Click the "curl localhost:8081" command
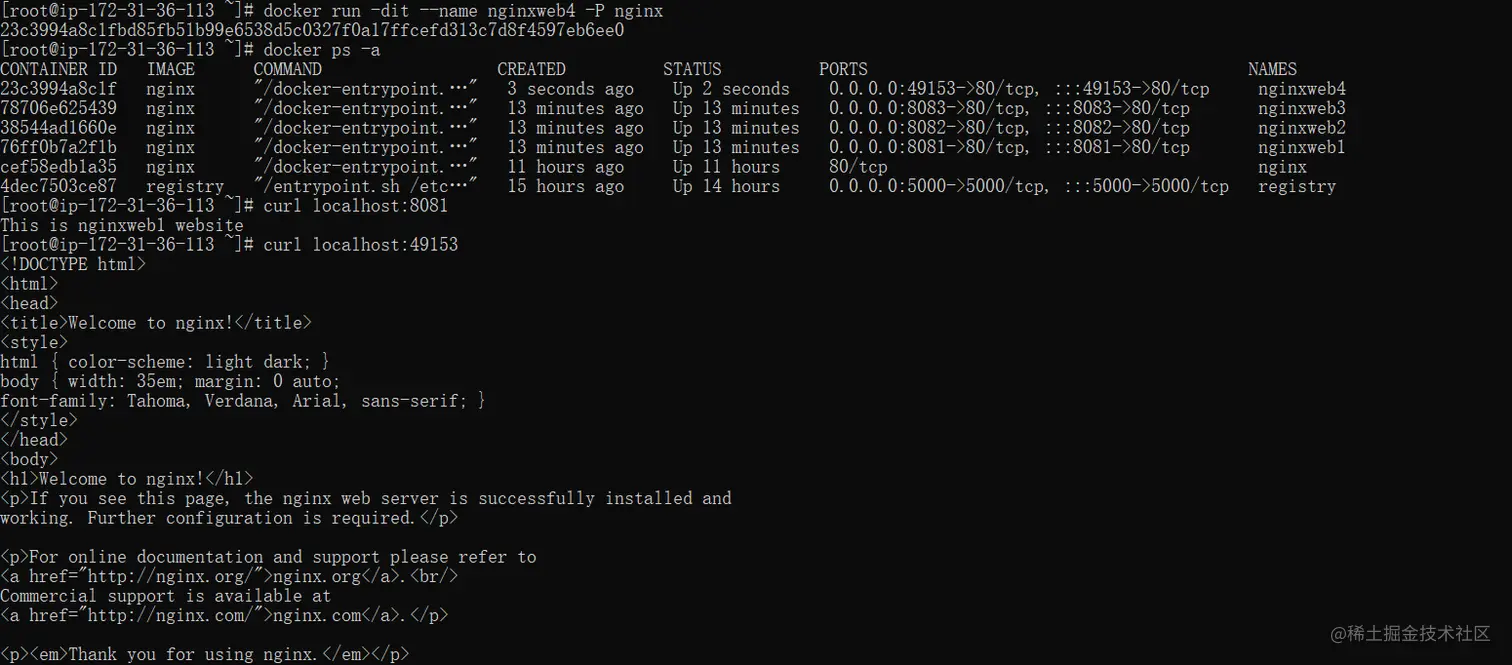The height and width of the screenshot is (665, 1512). pos(355,206)
